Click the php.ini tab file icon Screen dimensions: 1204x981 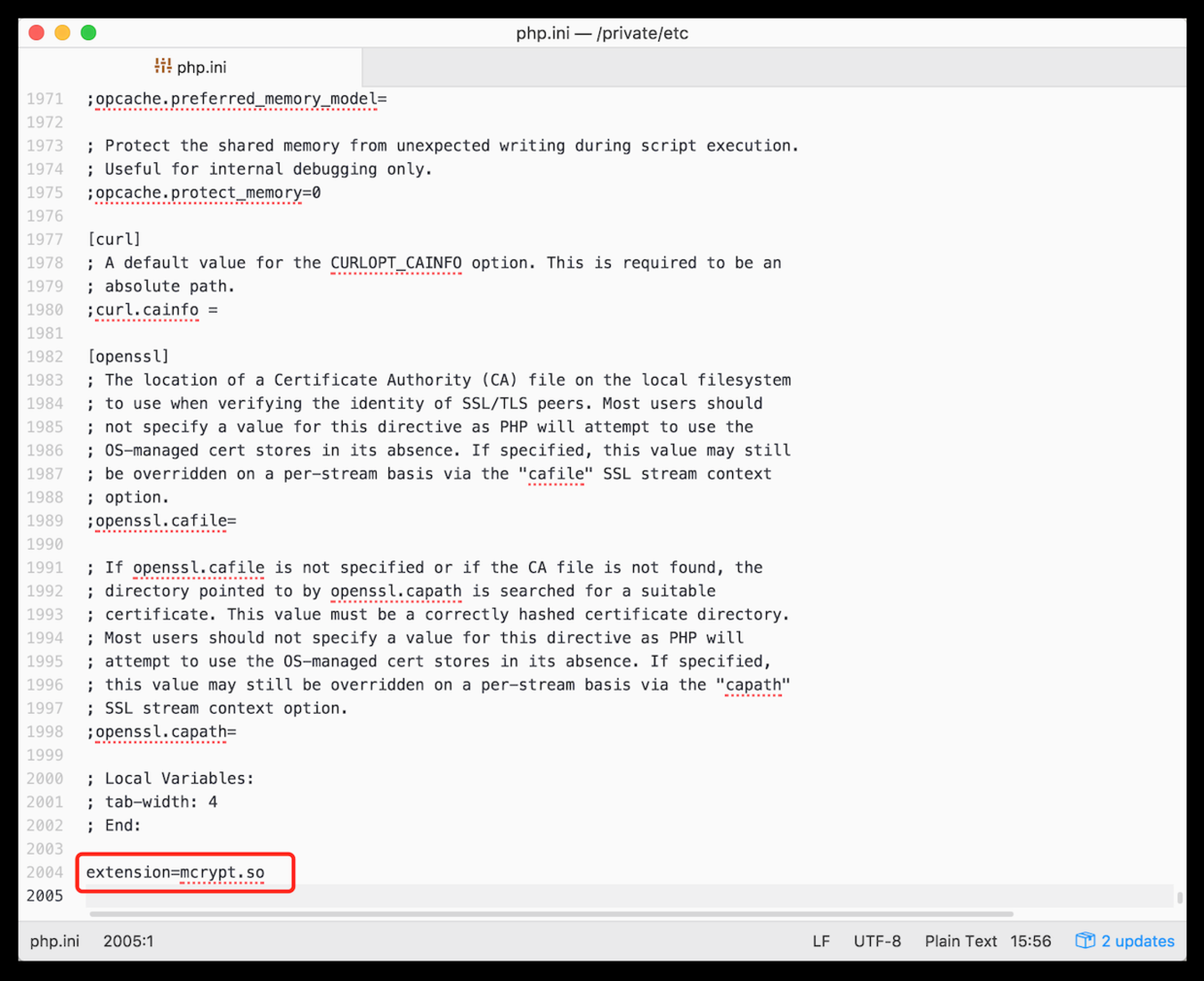coord(163,66)
